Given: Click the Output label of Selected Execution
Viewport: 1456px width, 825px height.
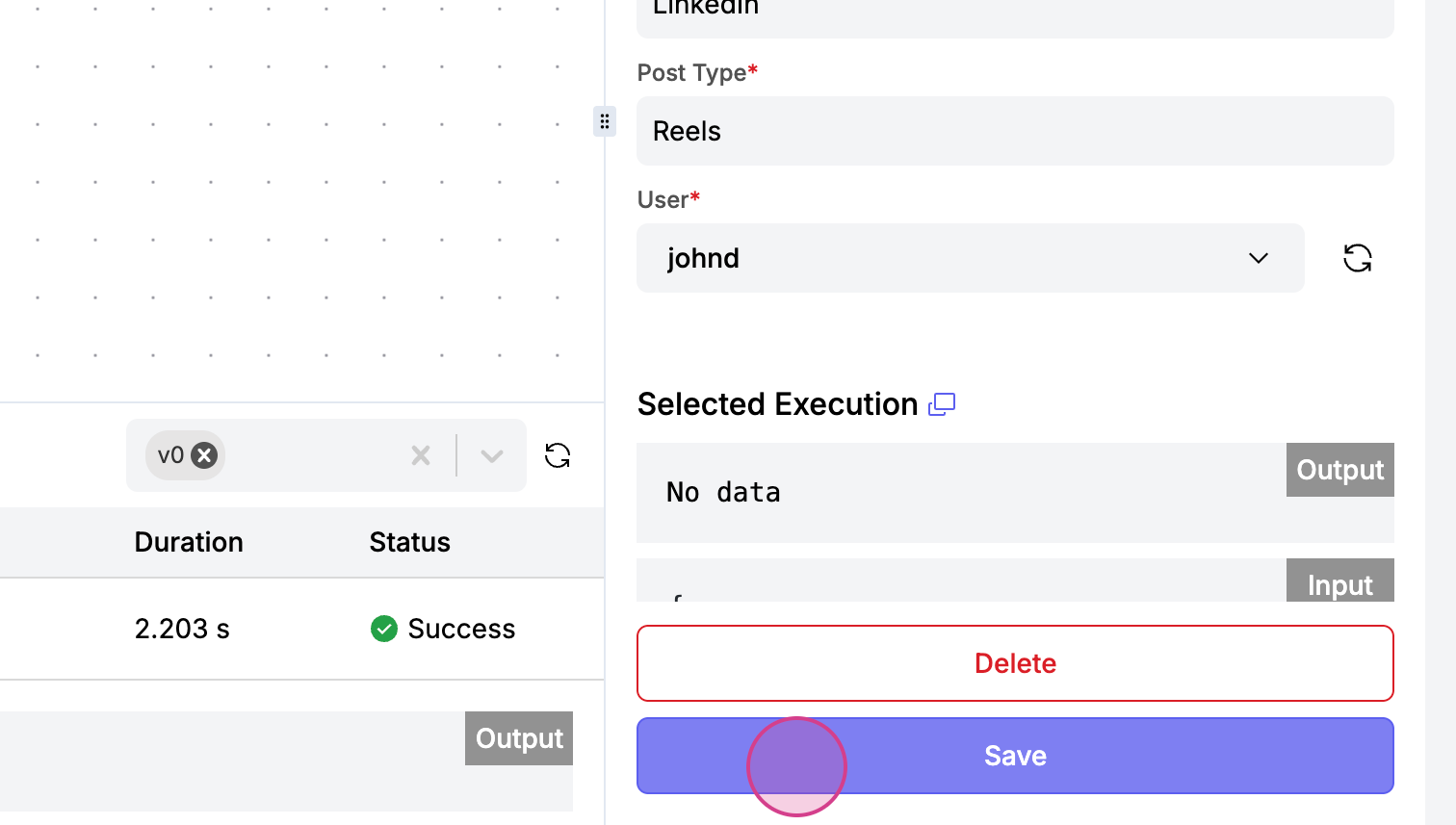Looking at the screenshot, I should click(x=1339, y=470).
